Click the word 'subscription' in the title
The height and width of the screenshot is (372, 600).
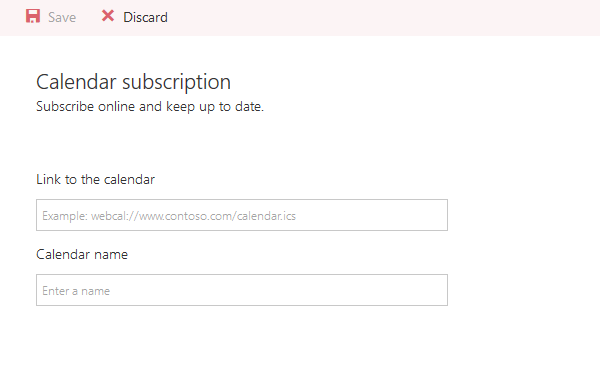[x=176, y=82]
